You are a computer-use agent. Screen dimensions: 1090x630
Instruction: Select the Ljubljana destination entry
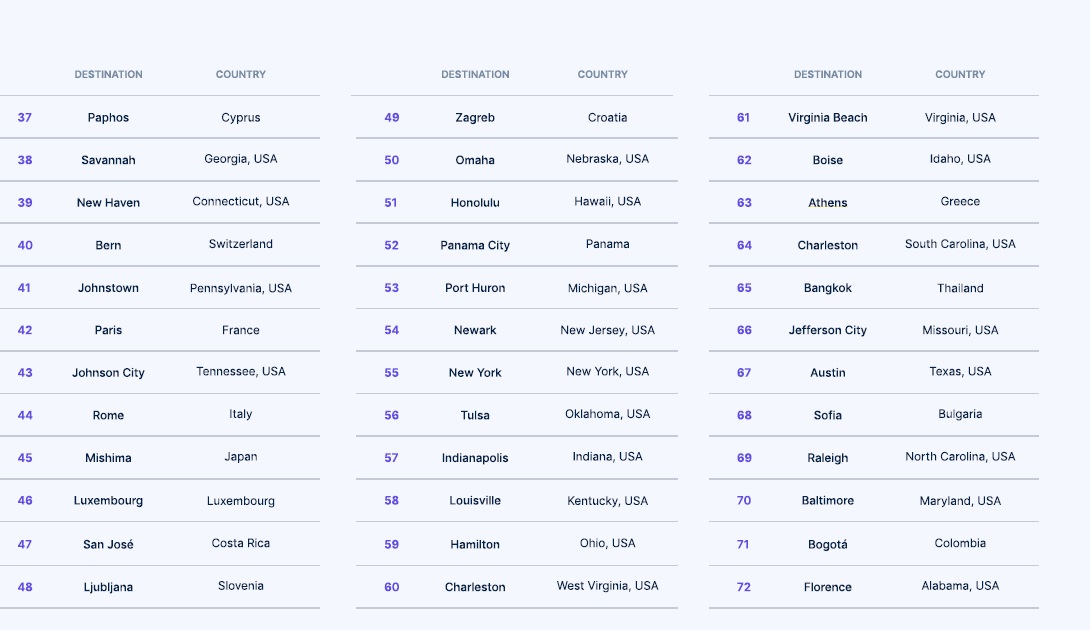point(108,587)
